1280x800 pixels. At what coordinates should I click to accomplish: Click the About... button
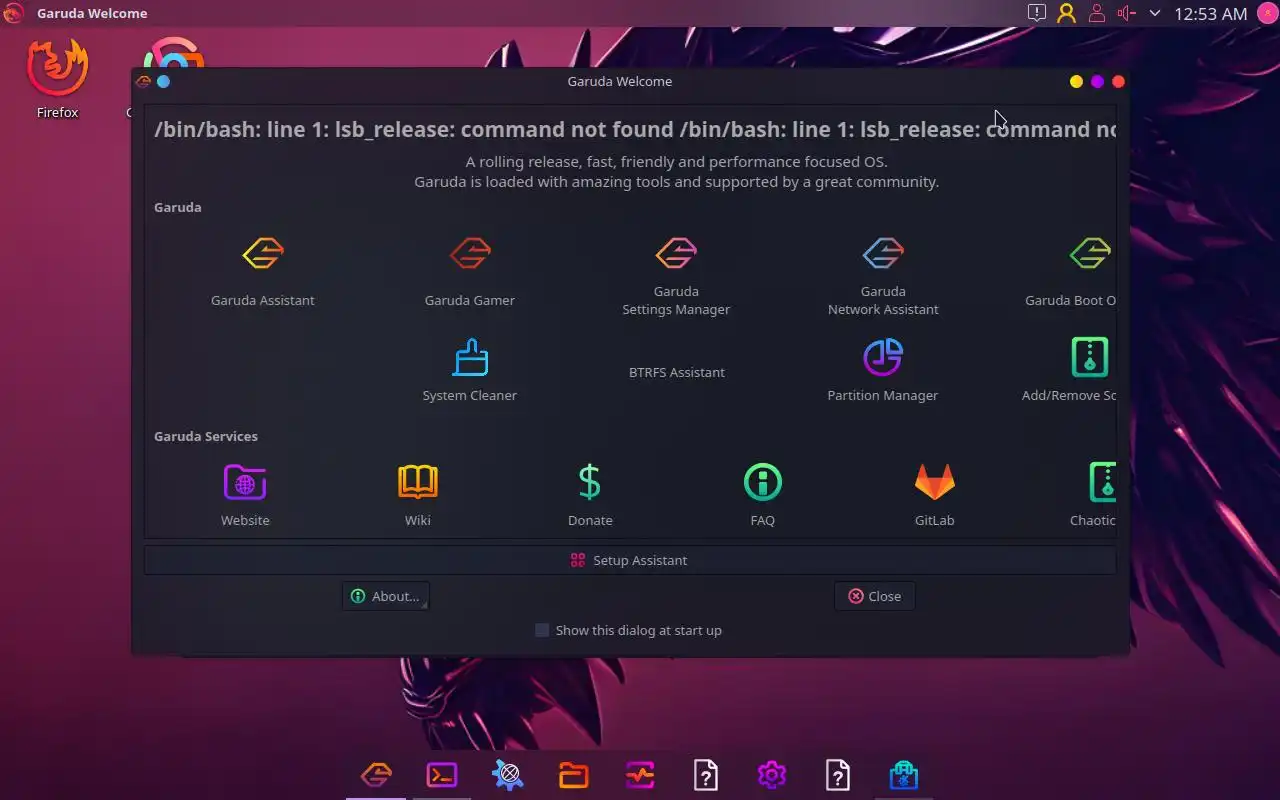(386, 596)
